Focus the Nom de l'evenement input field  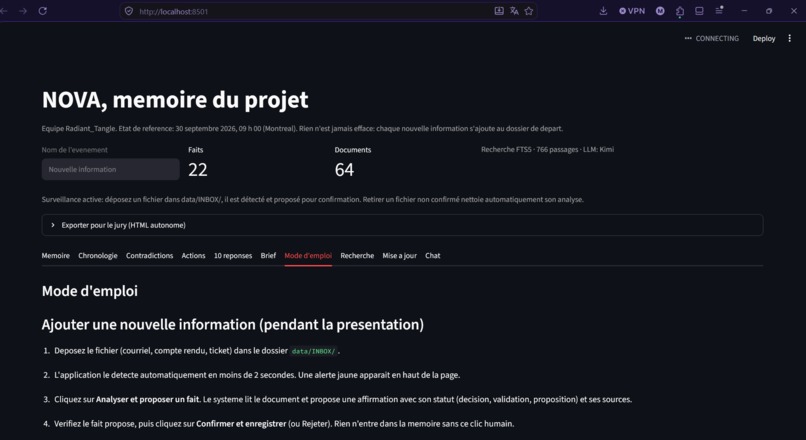[111, 169]
